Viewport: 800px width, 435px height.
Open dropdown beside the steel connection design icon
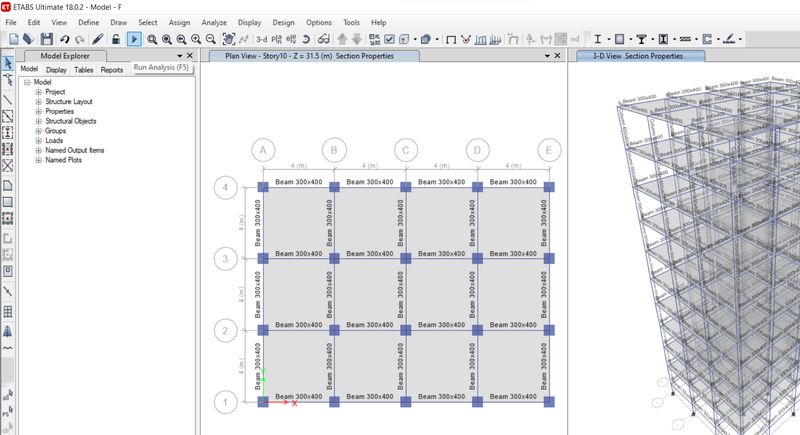(x=740, y=39)
